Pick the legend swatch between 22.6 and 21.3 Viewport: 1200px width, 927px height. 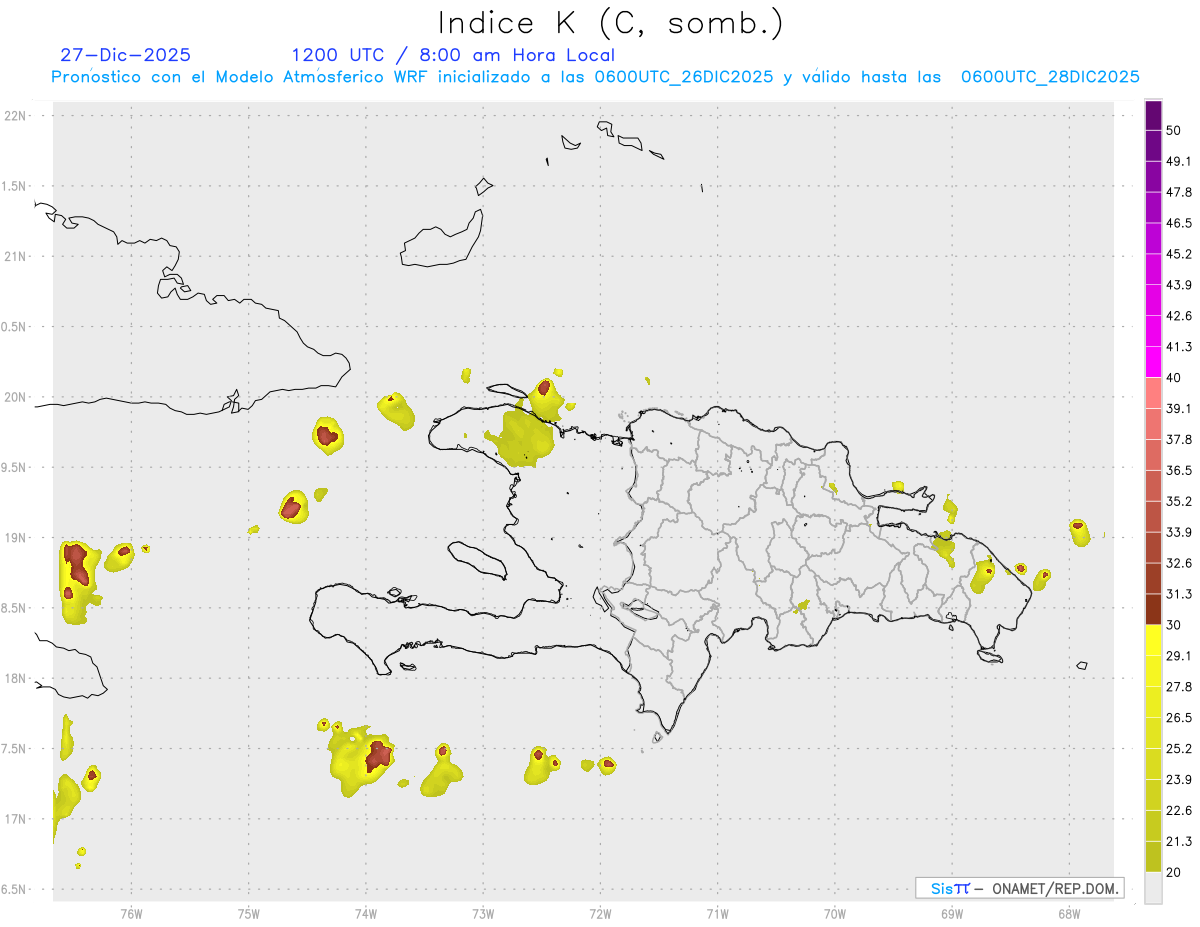(x=1154, y=826)
